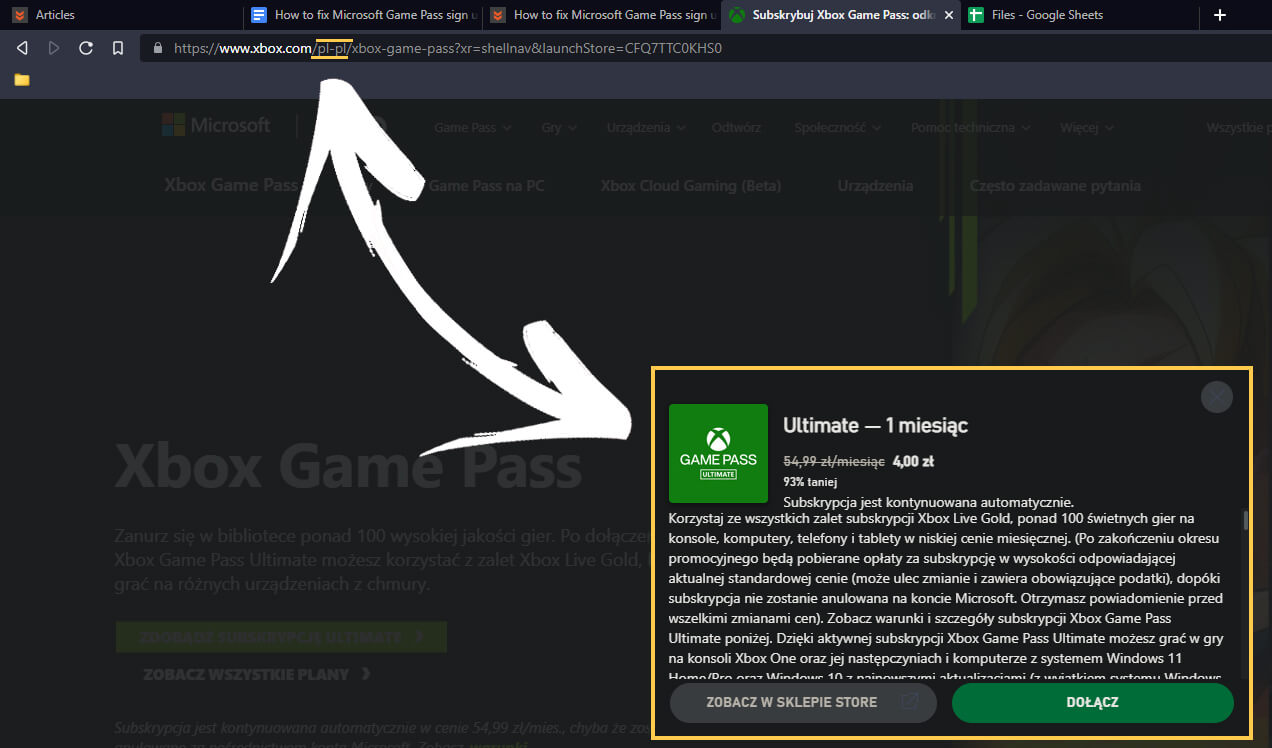Click ZOBACZ W SKLEPIE STORE button
The image size is (1272, 748).
click(x=803, y=702)
